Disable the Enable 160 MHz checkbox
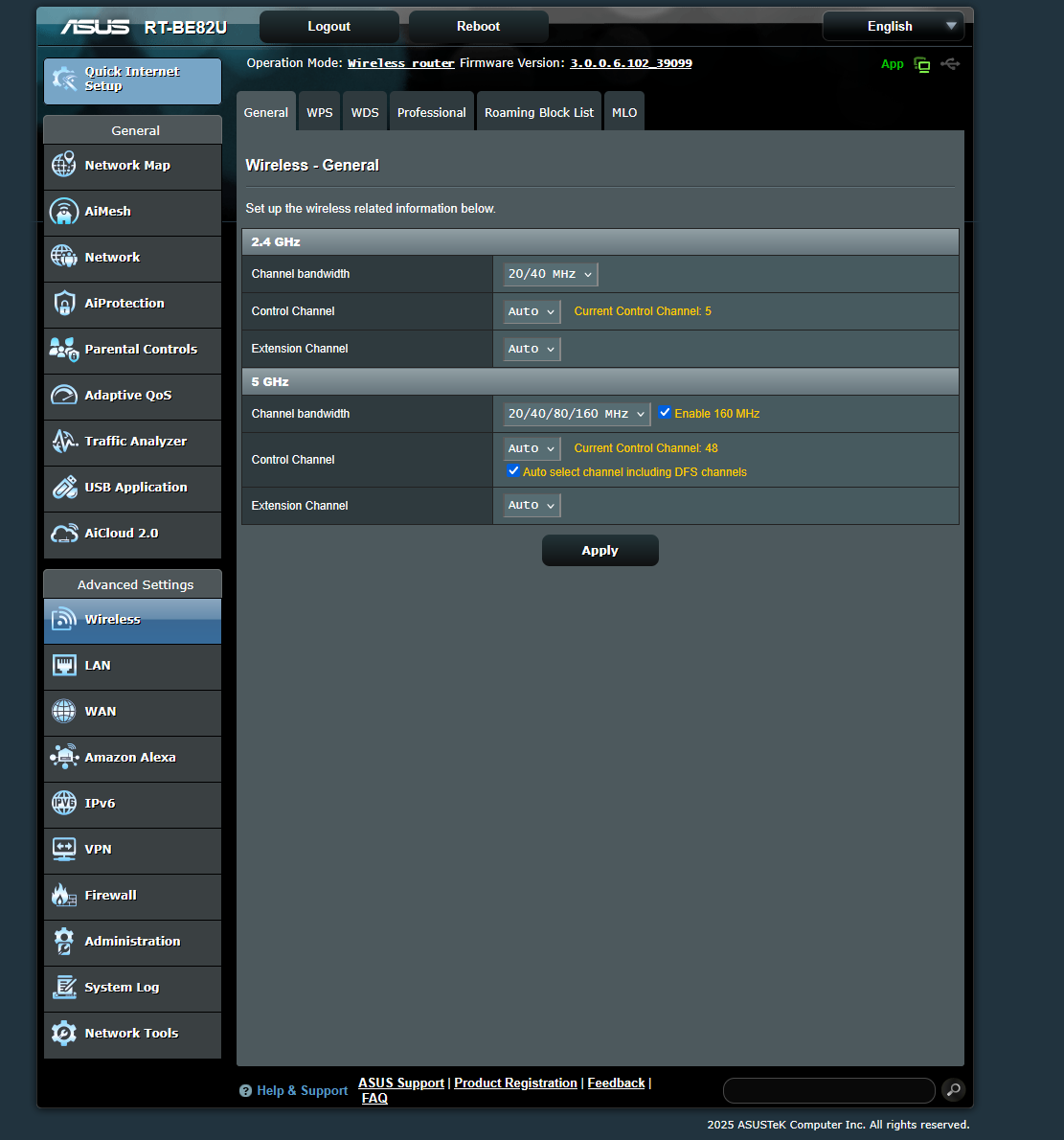The height and width of the screenshot is (1140, 1064). coord(665,413)
